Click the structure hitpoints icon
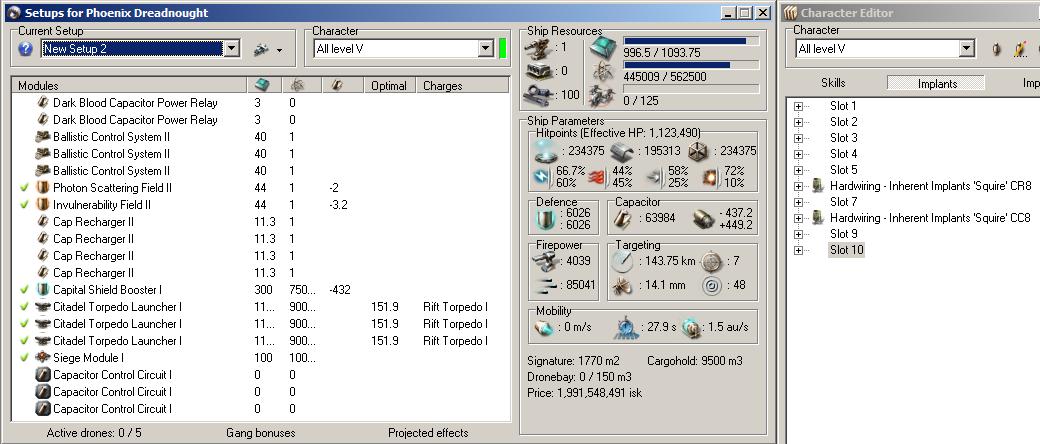The image size is (1040, 444). 698,151
